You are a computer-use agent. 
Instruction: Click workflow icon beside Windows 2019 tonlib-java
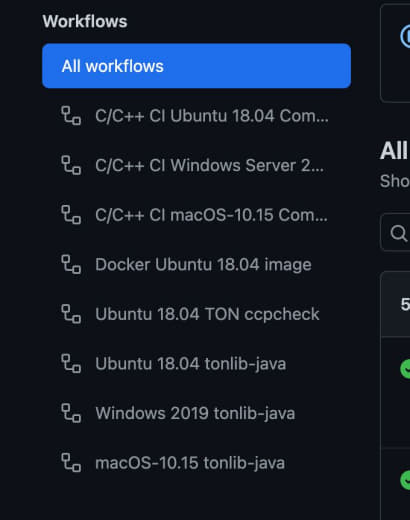pos(71,413)
